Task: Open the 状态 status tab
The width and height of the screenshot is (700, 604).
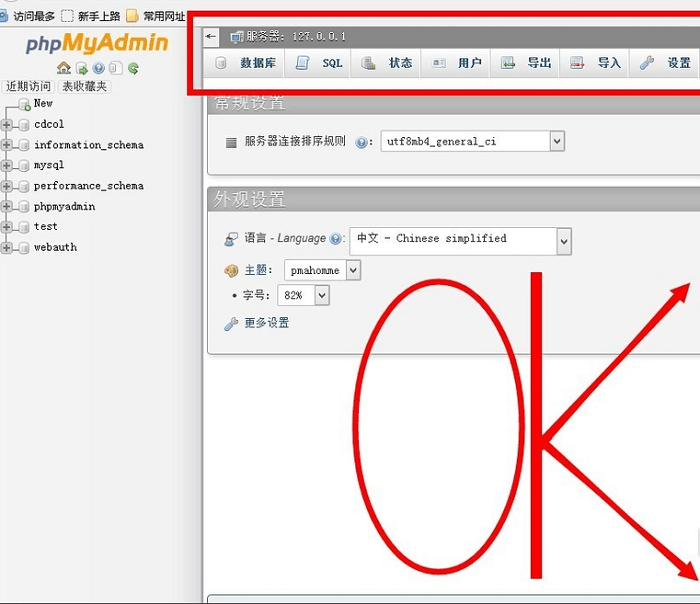Action: point(386,63)
